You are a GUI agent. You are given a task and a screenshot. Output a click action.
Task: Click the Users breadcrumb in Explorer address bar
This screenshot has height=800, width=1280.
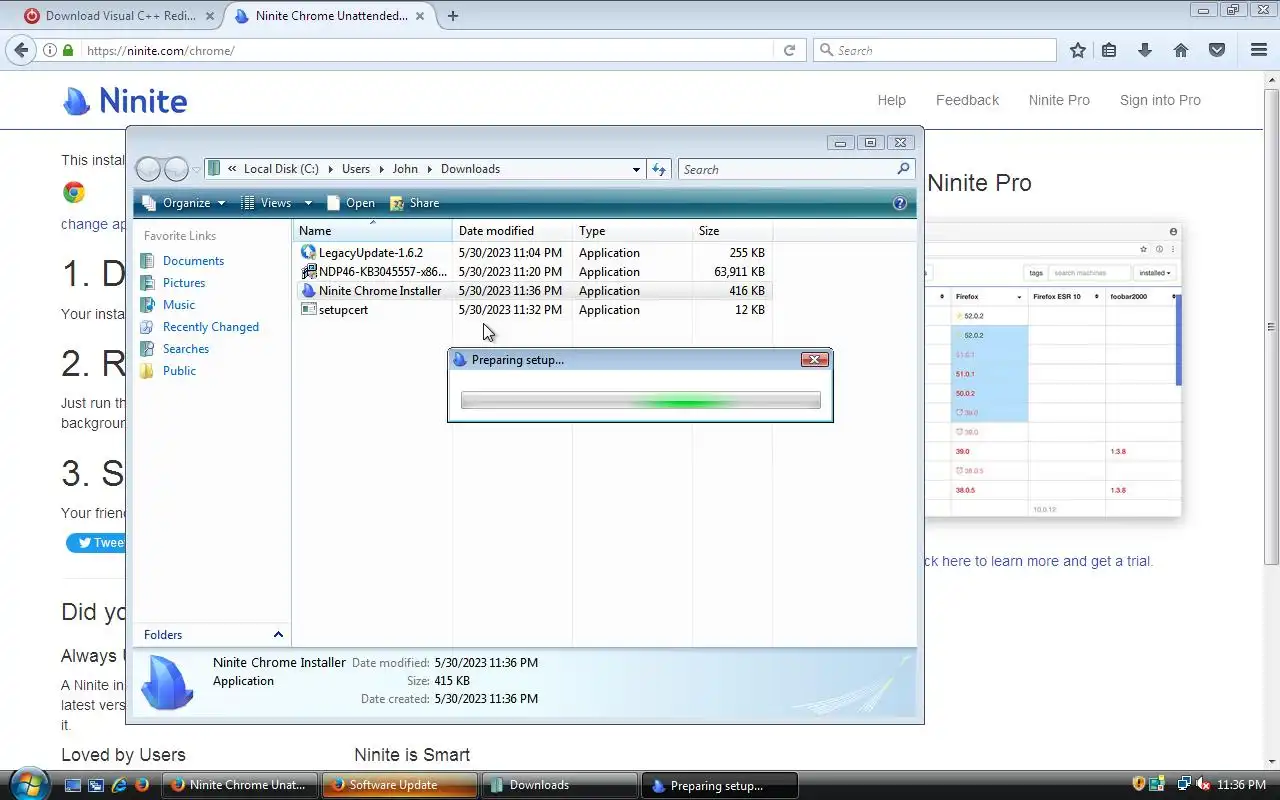[356, 169]
